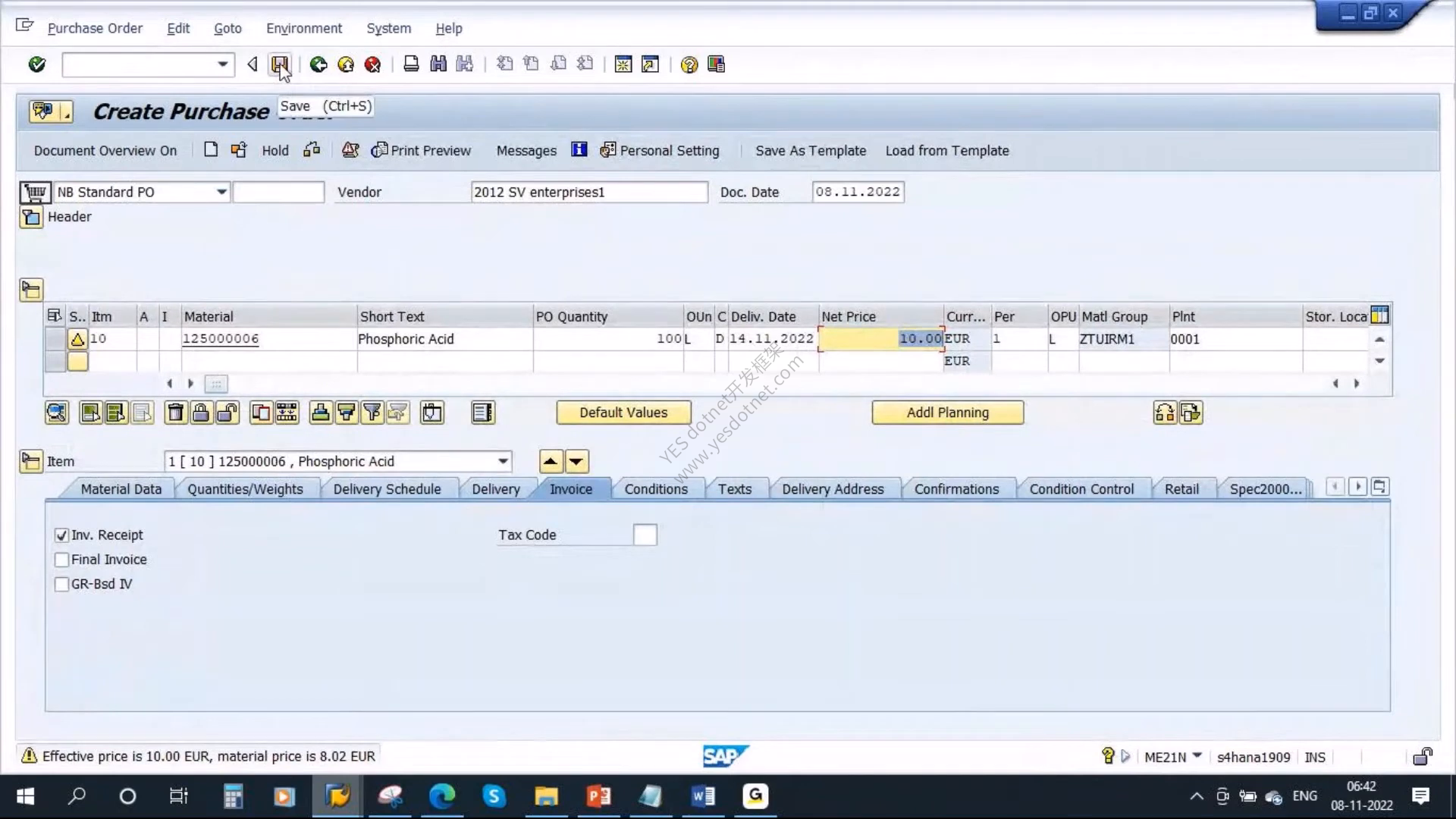This screenshot has width=1456, height=819.
Task: Open the Environment menu
Action: (x=304, y=28)
